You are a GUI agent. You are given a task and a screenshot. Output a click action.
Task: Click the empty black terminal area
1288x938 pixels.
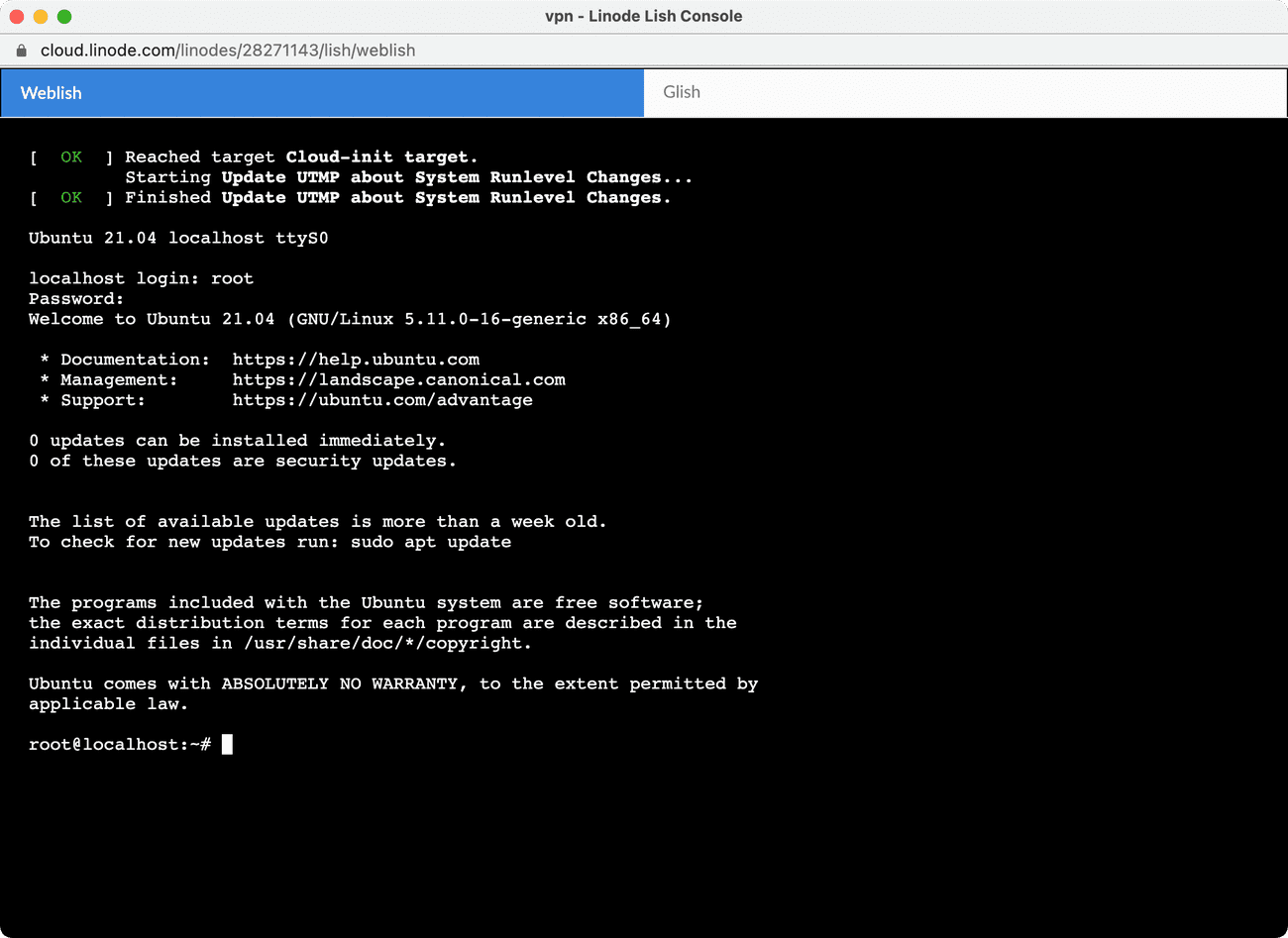(644, 842)
